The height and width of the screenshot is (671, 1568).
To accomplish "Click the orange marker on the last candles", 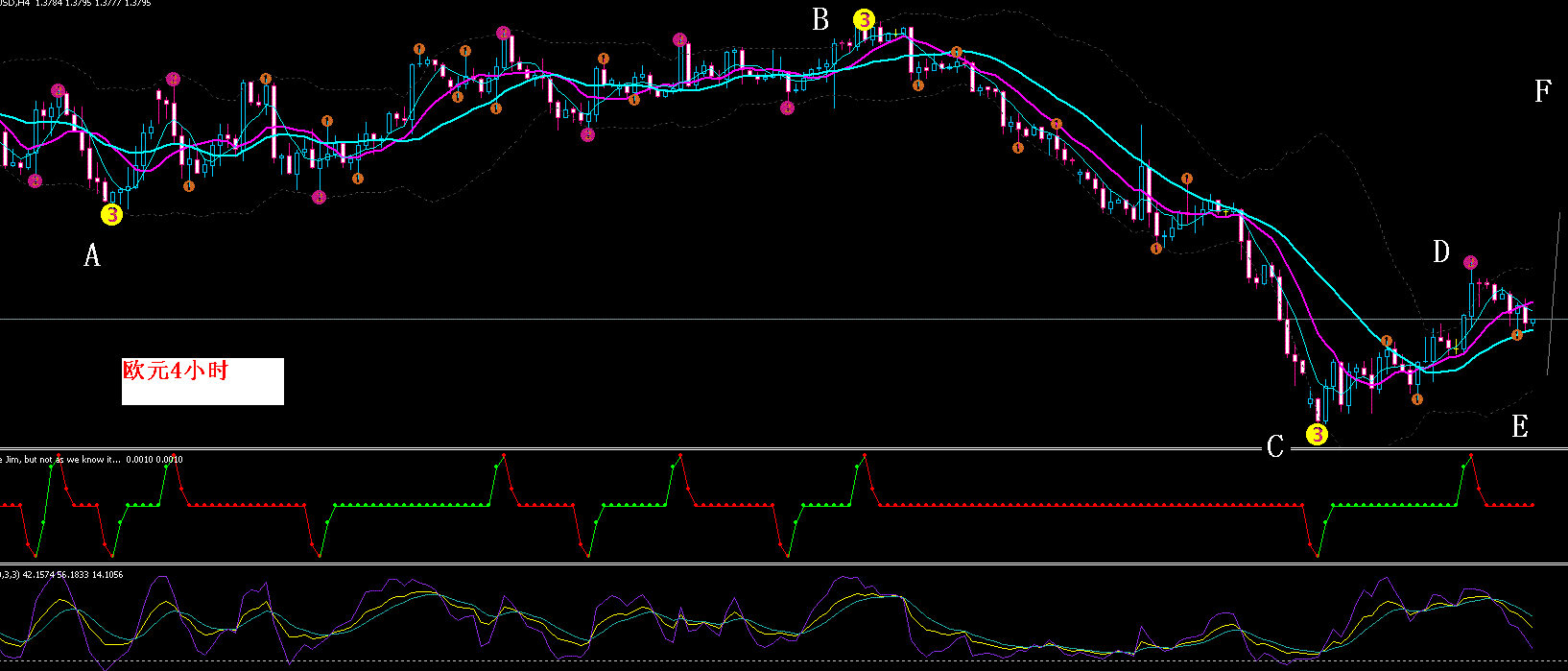I will (x=1517, y=335).
